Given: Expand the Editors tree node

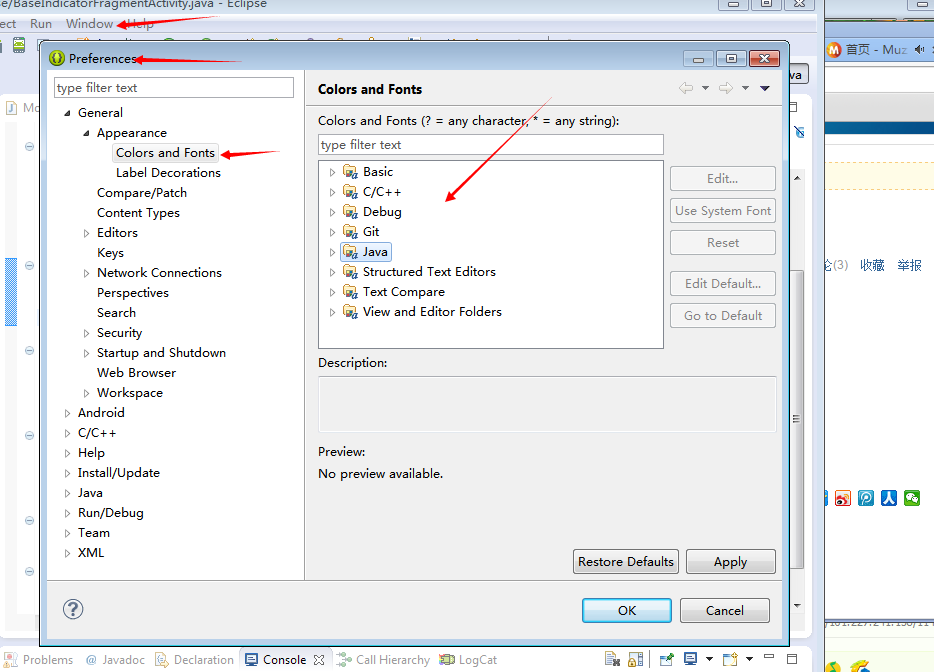Looking at the screenshot, I should [86, 234].
